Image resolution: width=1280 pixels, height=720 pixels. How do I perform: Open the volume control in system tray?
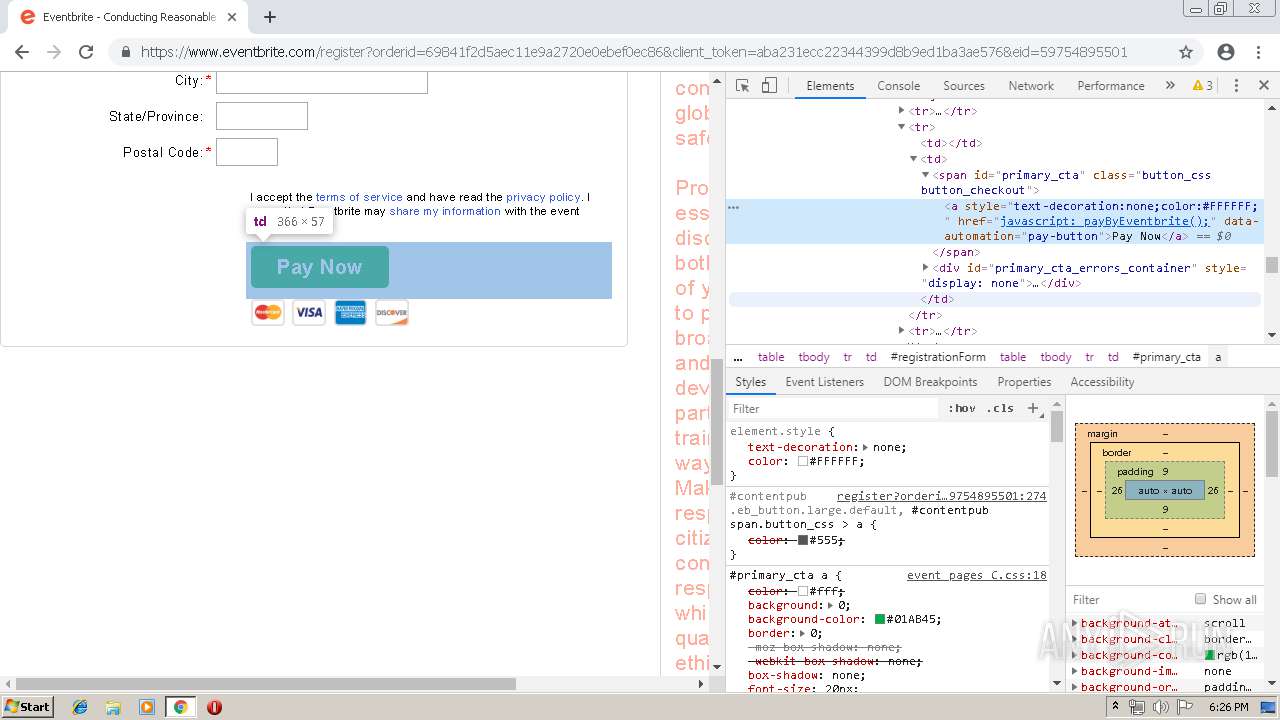tap(1161, 707)
